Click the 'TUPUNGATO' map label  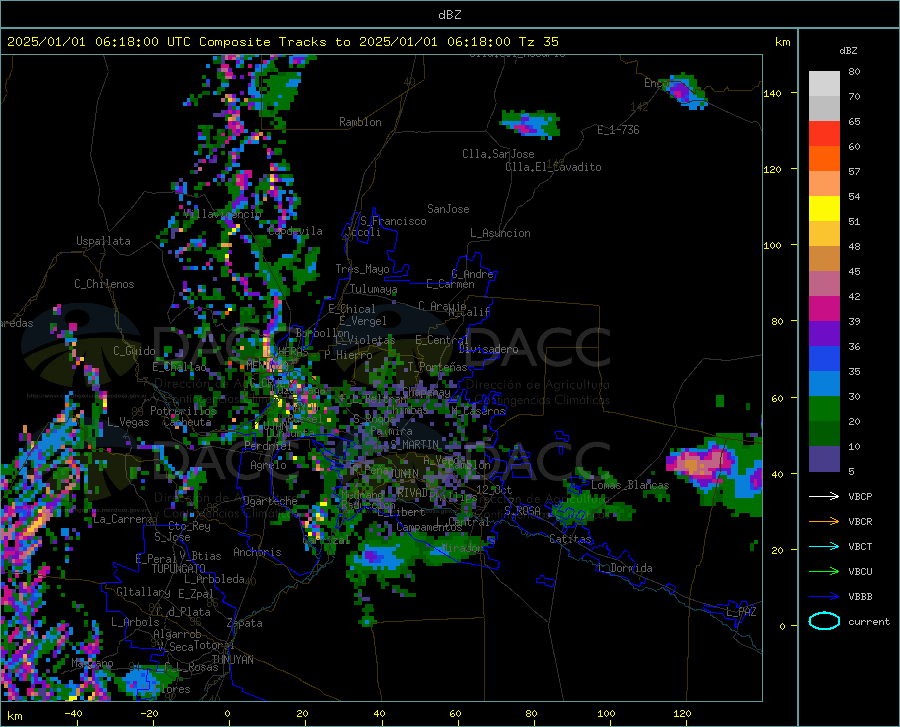pyautogui.click(x=179, y=569)
